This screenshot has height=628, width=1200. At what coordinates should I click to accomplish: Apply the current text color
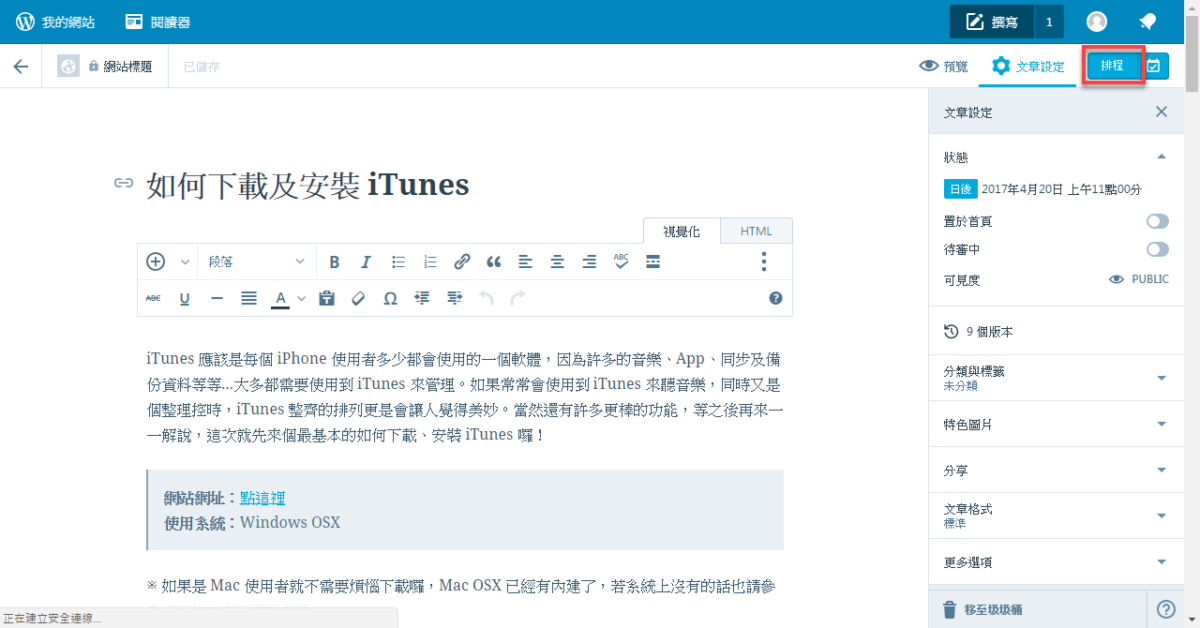pos(281,298)
